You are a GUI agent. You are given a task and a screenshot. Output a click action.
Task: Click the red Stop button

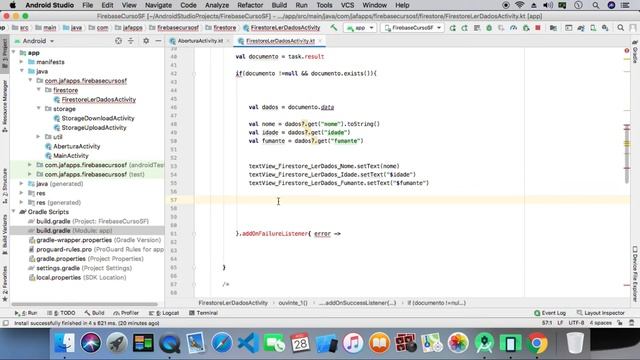(538, 28)
